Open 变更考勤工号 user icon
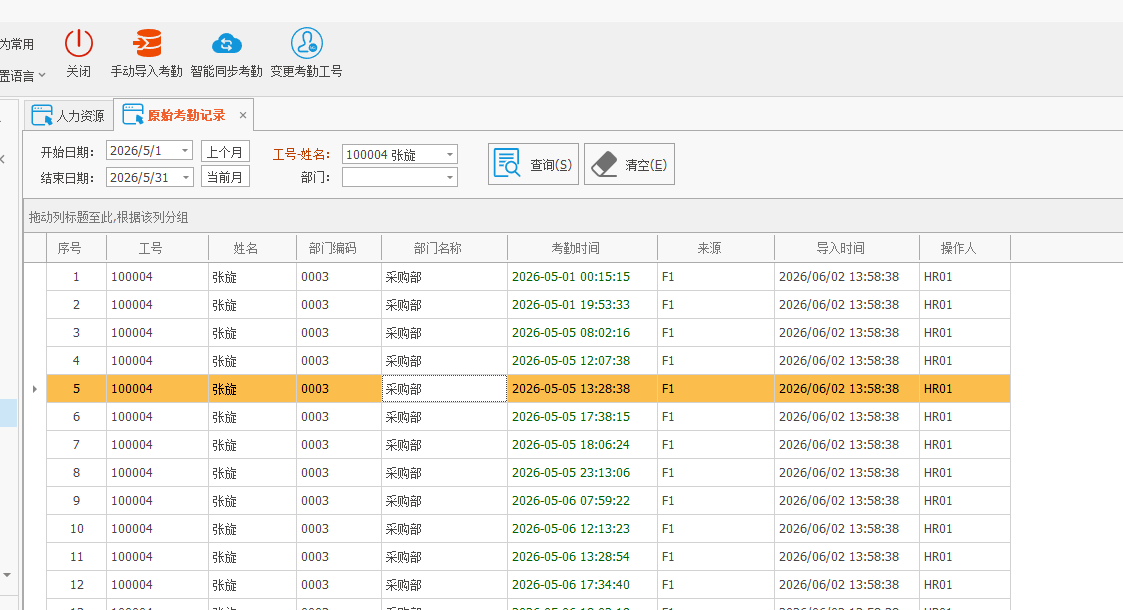This screenshot has height=610, width=1123. pos(307,44)
